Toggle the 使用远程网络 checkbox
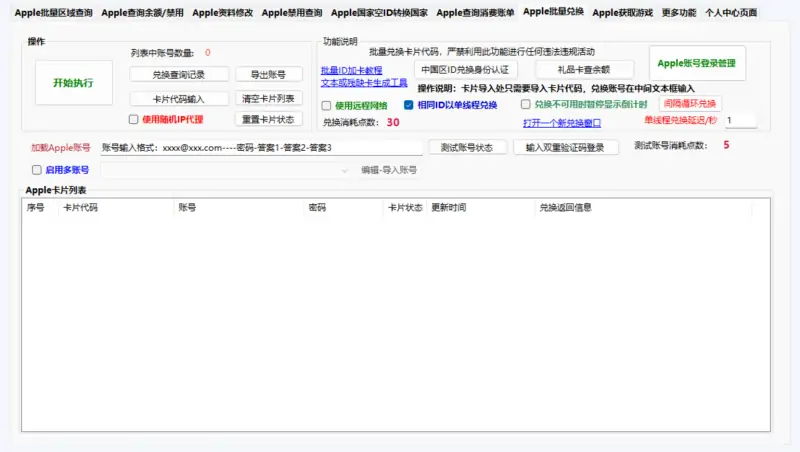This screenshot has height=452, width=800. point(327,105)
